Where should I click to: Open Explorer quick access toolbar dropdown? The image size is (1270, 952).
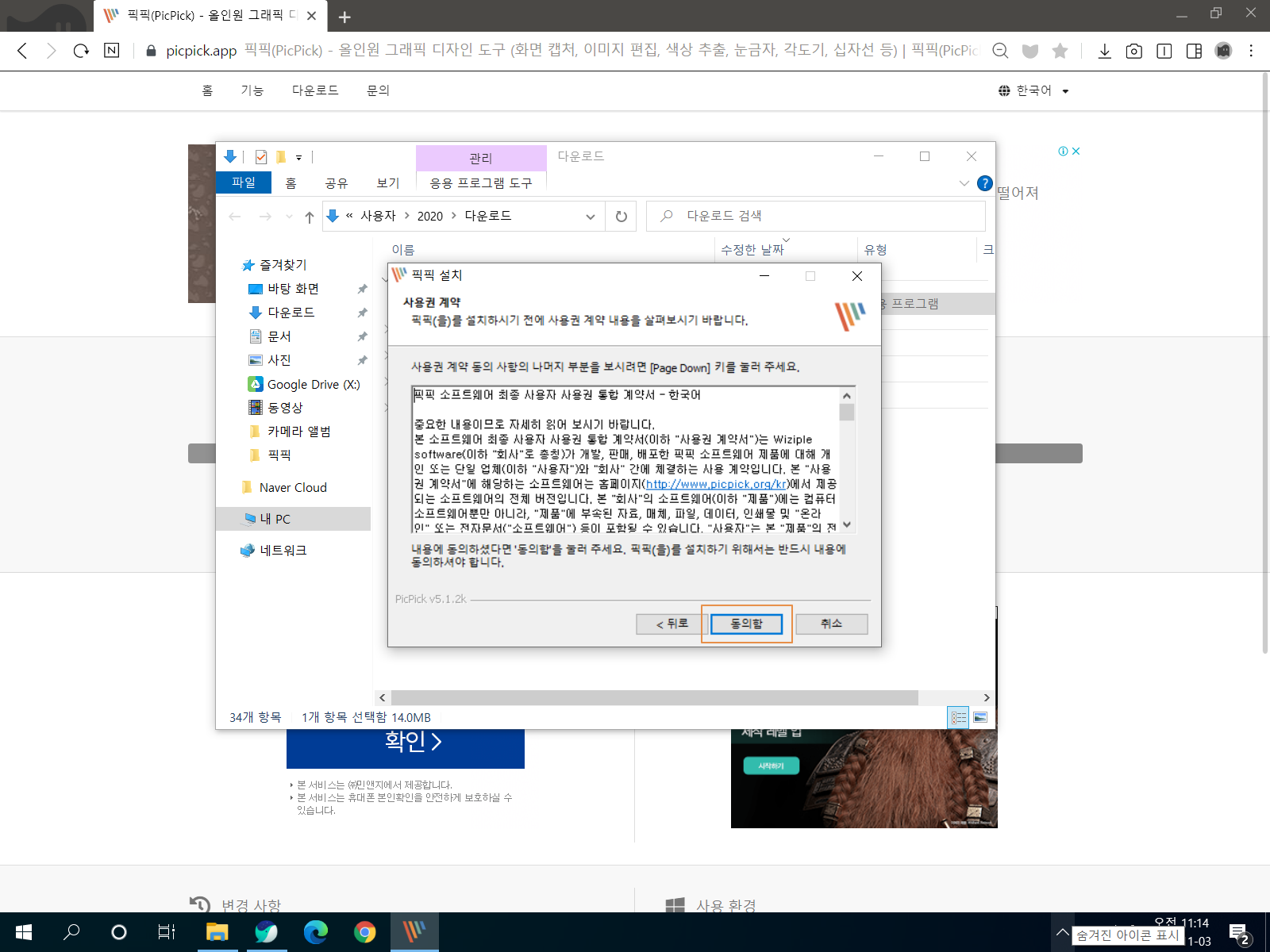click(x=299, y=157)
